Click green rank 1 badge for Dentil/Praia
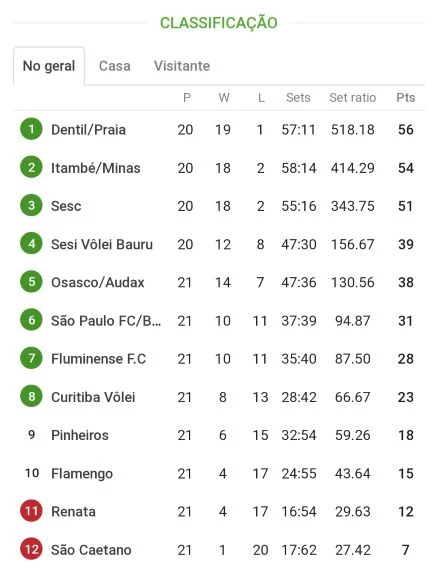Viewport: 437px width, 571px height. pyautogui.click(x=31, y=129)
